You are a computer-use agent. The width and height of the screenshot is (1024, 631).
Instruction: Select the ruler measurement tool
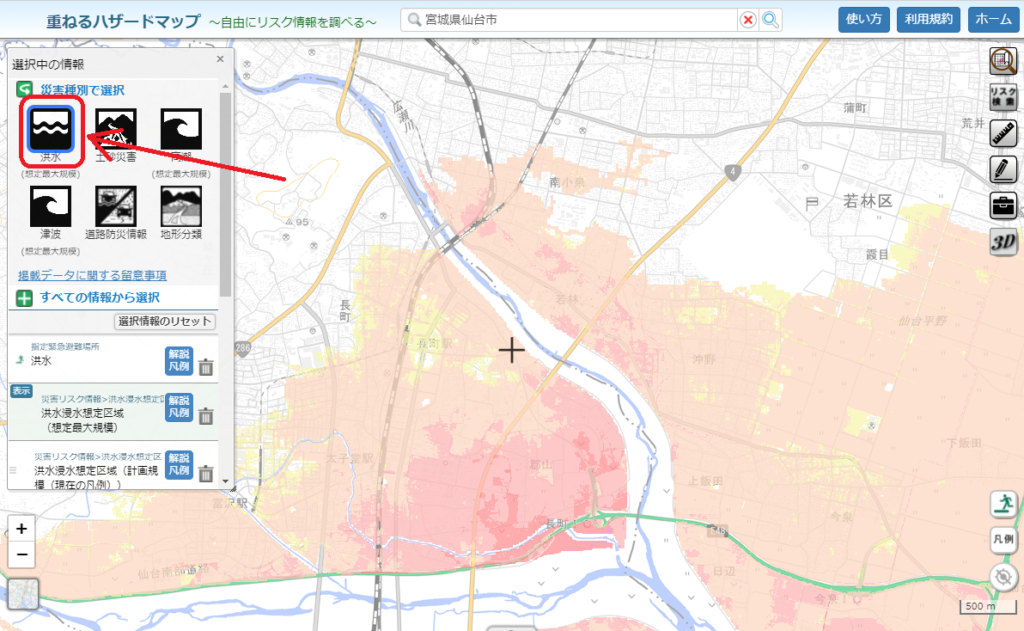pyautogui.click(x=1003, y=133)
